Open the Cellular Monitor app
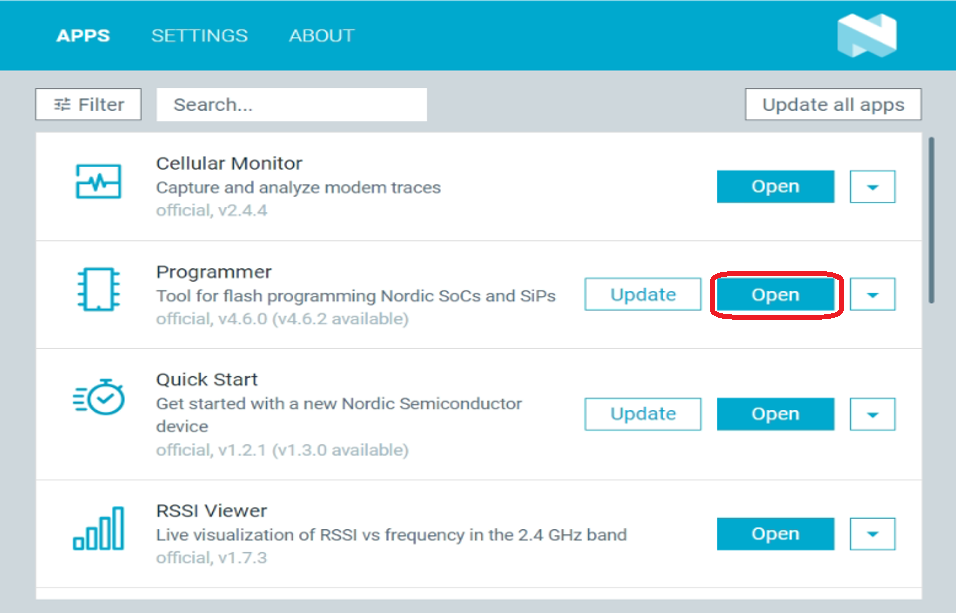The image size is (957, 613). coord(775,187)
